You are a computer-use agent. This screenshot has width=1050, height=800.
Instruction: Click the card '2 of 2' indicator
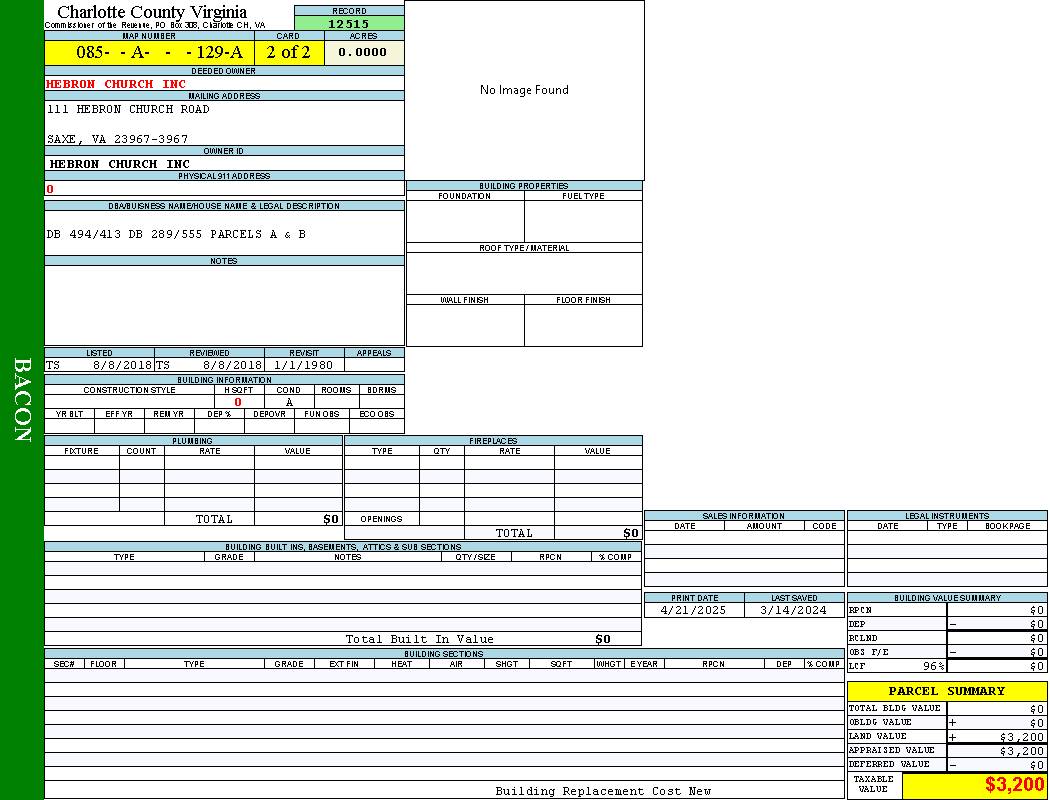[288, 53]
